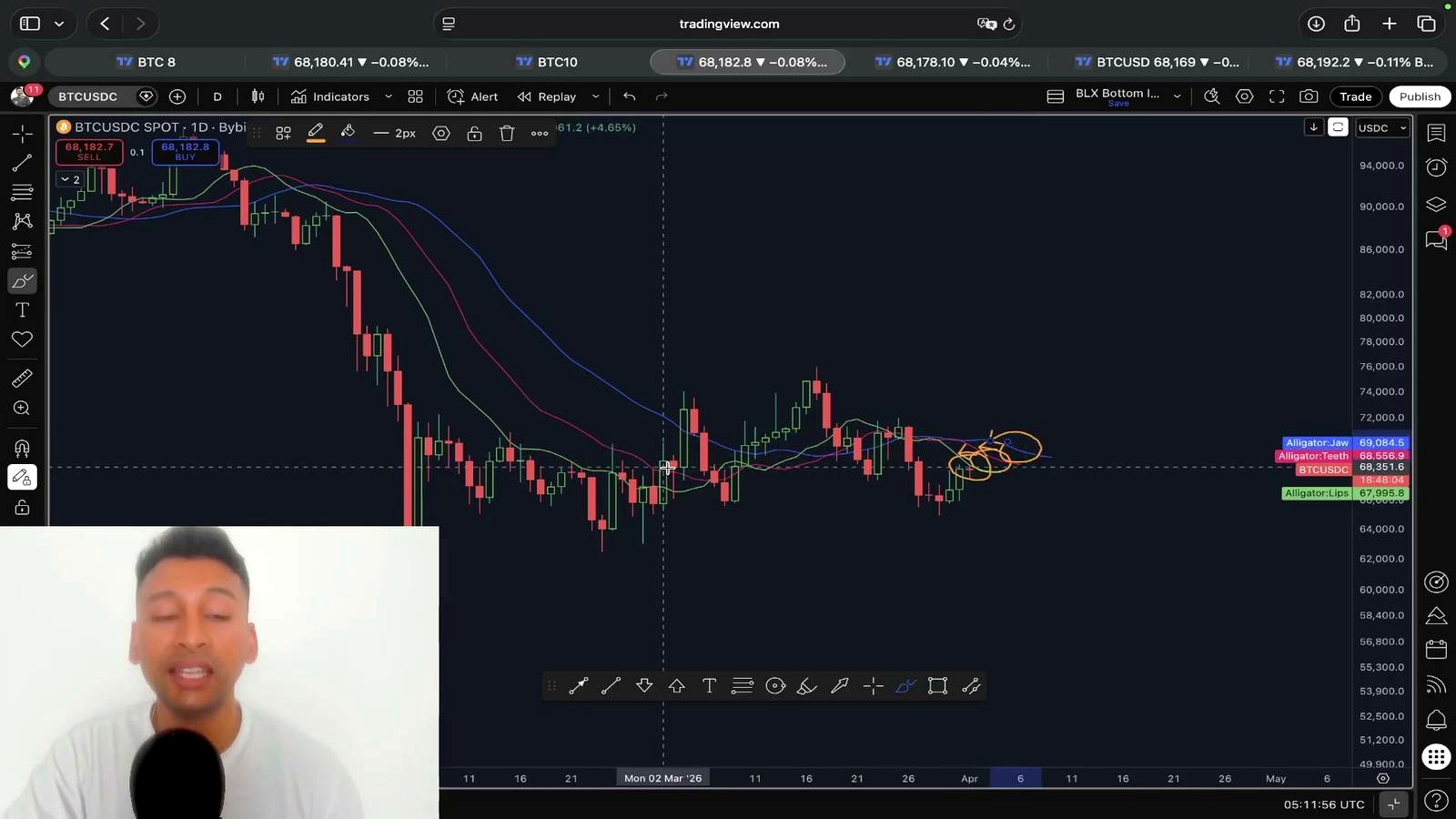Viewport: 1456px width, 819px height.
Task: Open the USDC currency dropdown
Action: pos(1382,128)
